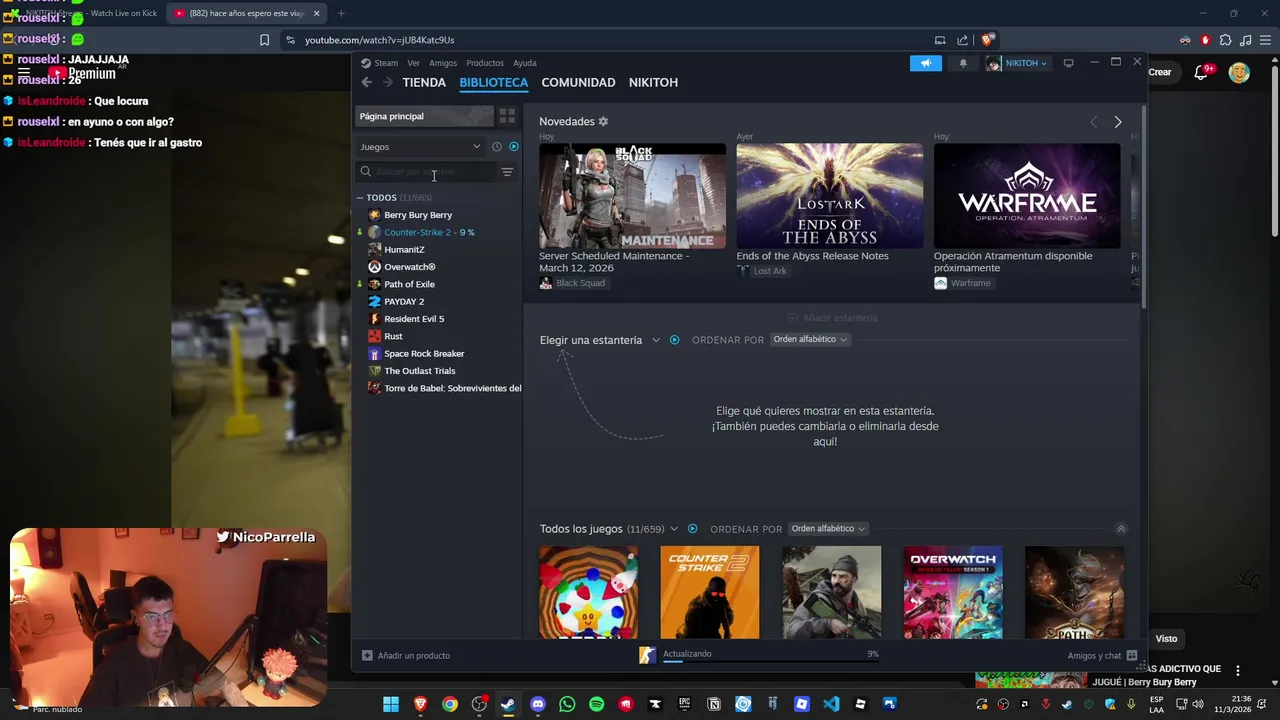Open the Ayuda menu
Screen dimensions: 1280x720
(525, 63)
